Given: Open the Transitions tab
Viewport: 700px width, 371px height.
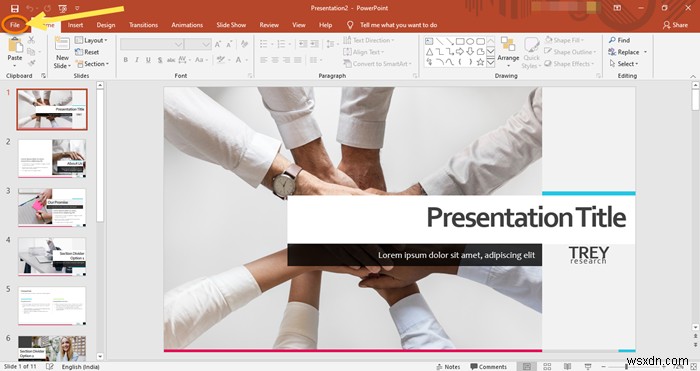Looking at the screenshot, I should (143, 25).
